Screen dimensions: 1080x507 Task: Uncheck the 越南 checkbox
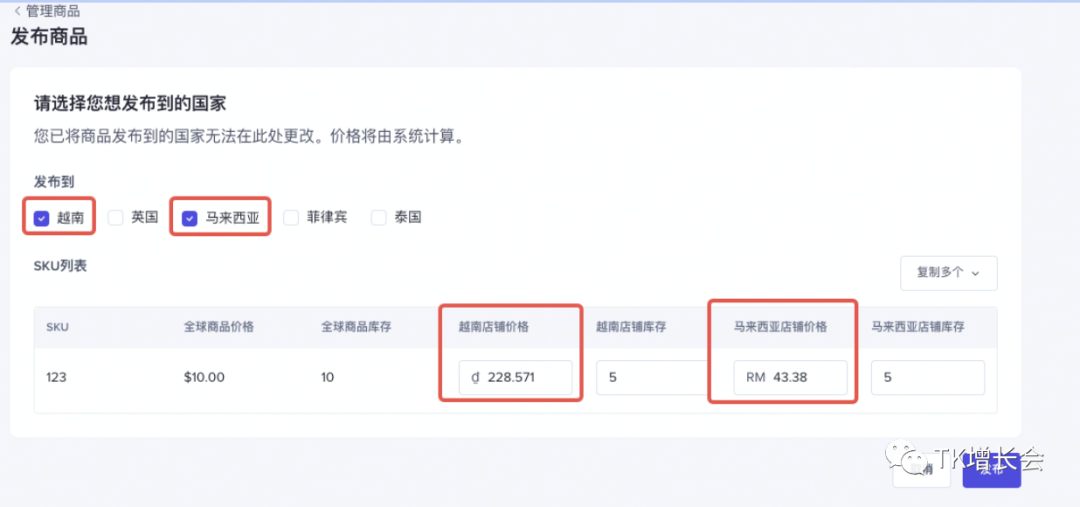[x=41, y=217]
